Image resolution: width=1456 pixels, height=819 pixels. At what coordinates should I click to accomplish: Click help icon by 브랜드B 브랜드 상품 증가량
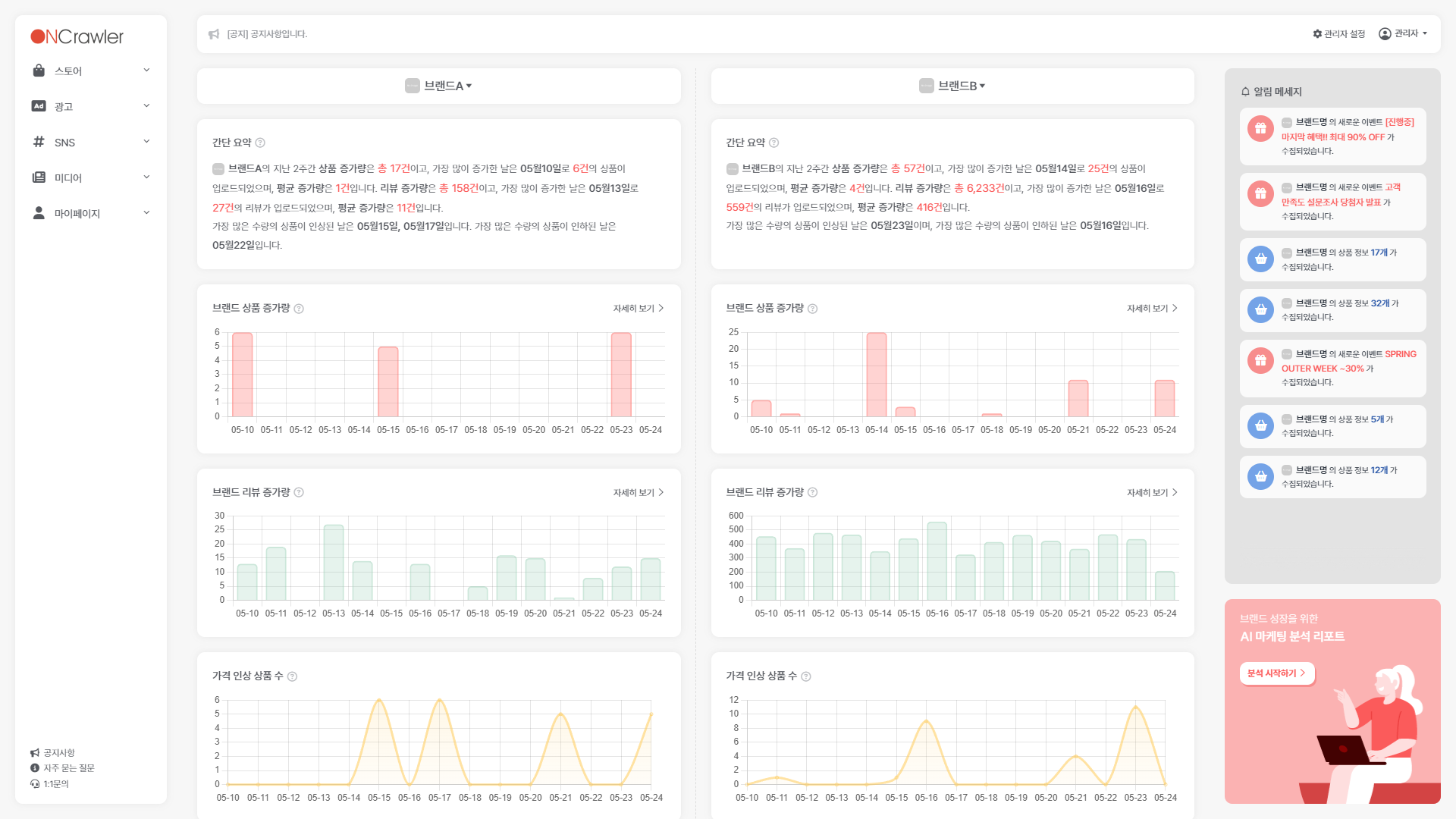point(812,309)
